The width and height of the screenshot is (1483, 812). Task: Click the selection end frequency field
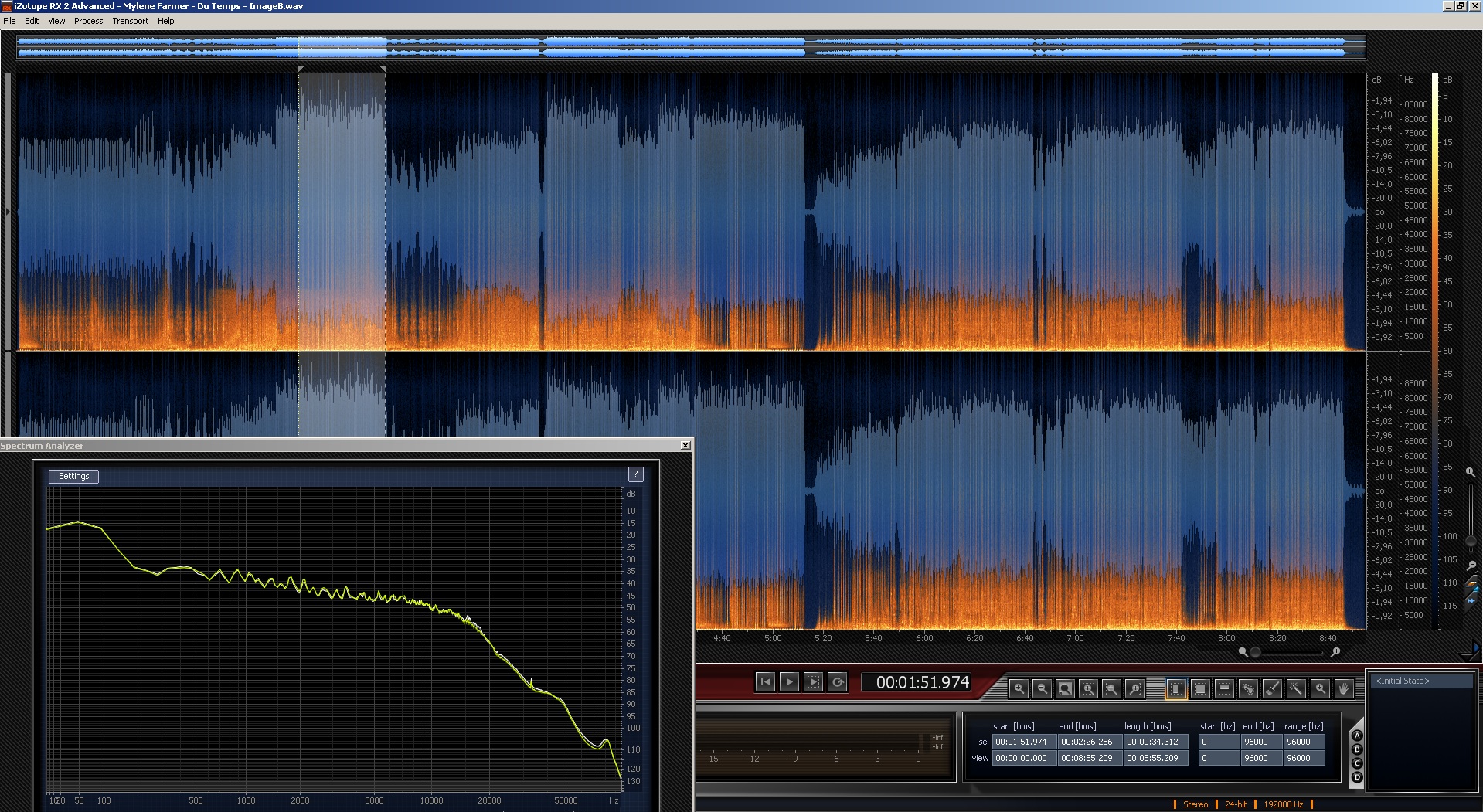click(x=1260, y=742)
